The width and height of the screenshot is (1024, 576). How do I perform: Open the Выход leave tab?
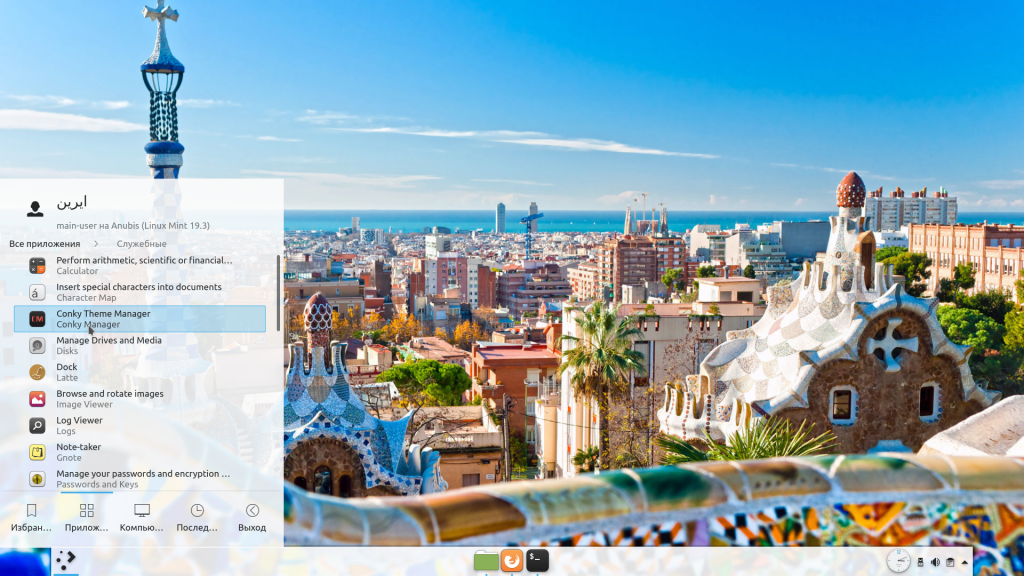click(252, 517)
